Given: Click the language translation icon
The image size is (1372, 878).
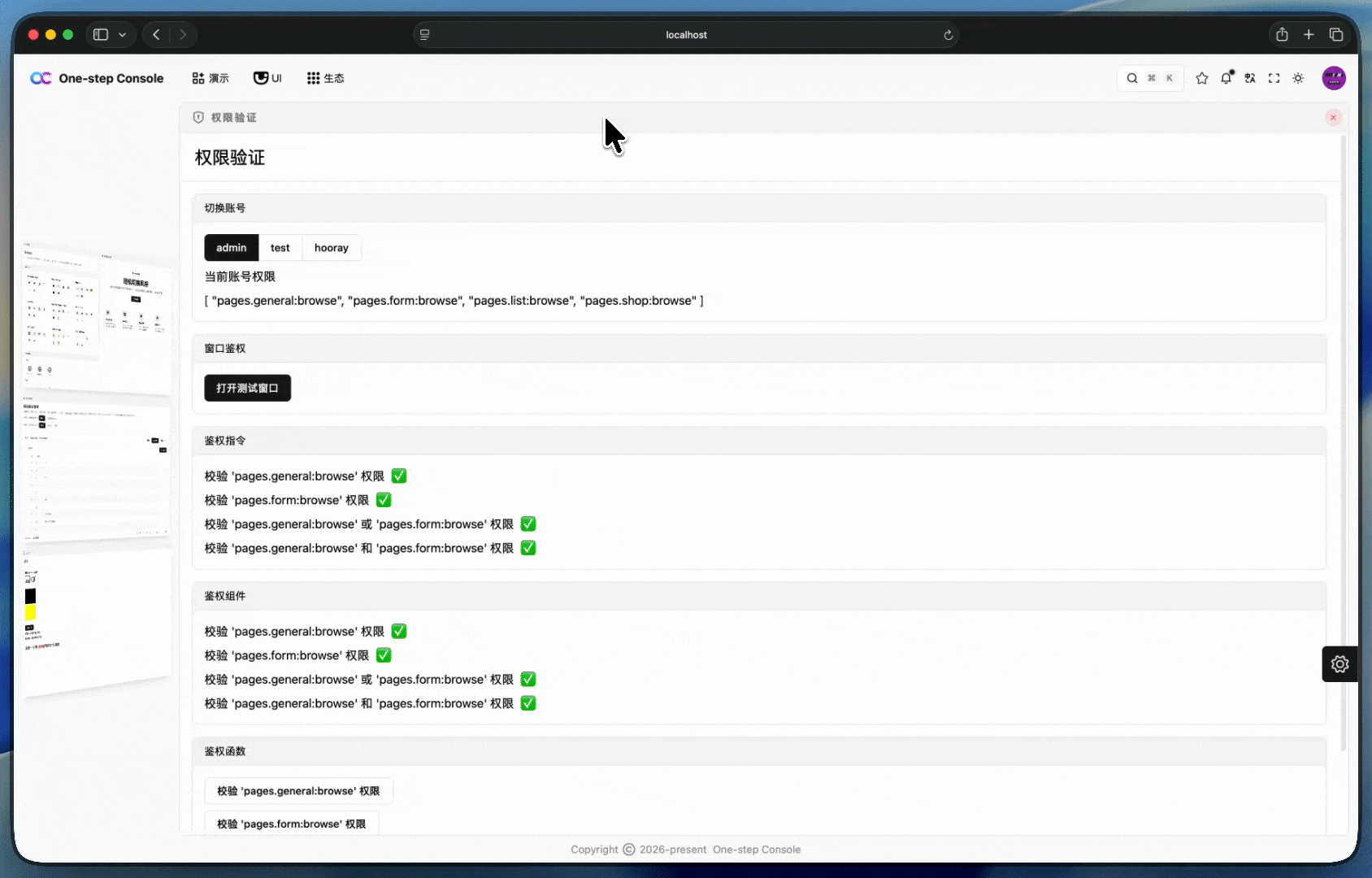Looking at the screenshot, I should point(1250,78).
